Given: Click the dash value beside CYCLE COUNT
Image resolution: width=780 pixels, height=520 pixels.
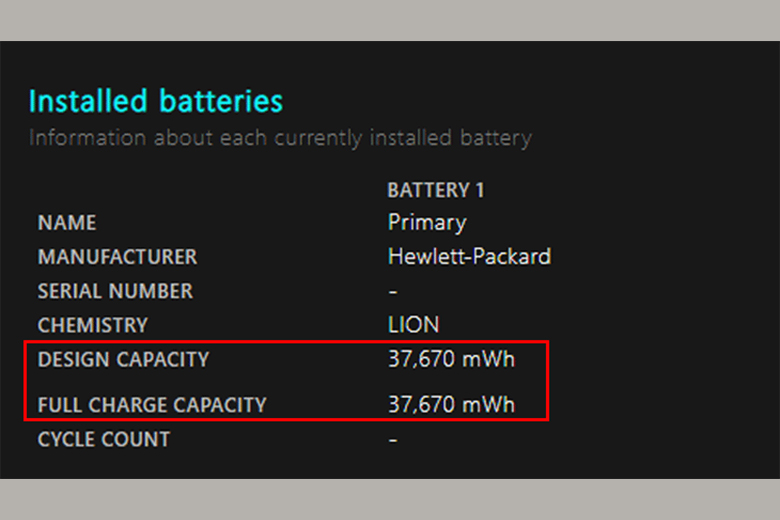Looking at the screenshot, I should [393, 439].
